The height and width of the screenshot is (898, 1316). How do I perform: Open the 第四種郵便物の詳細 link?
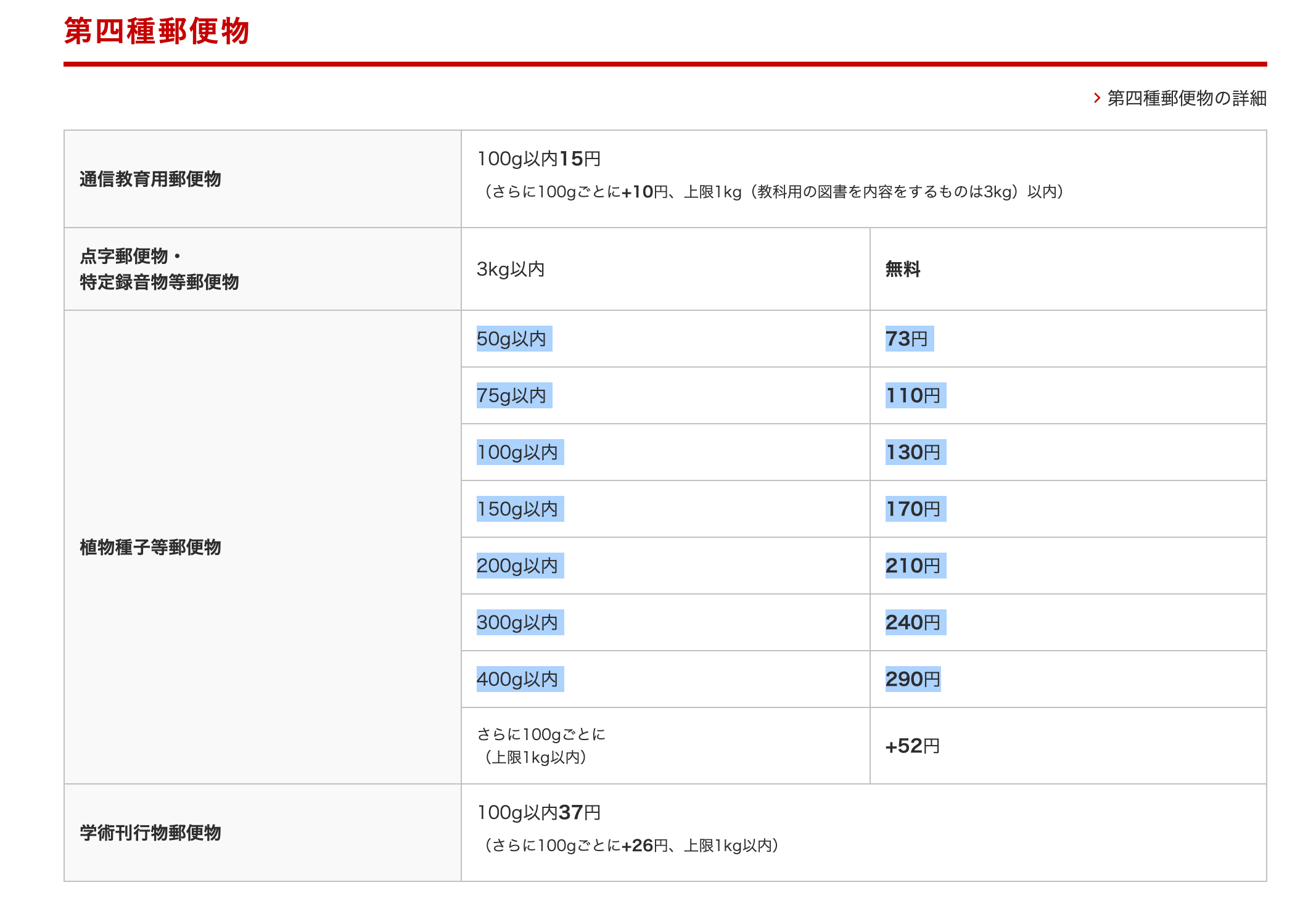(1186, 98)
